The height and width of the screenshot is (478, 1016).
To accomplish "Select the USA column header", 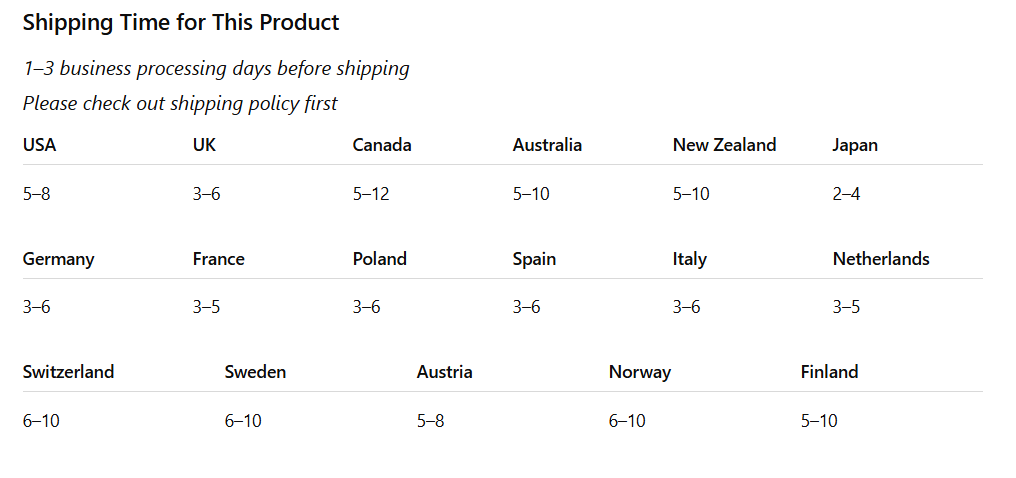I will 40,145.
